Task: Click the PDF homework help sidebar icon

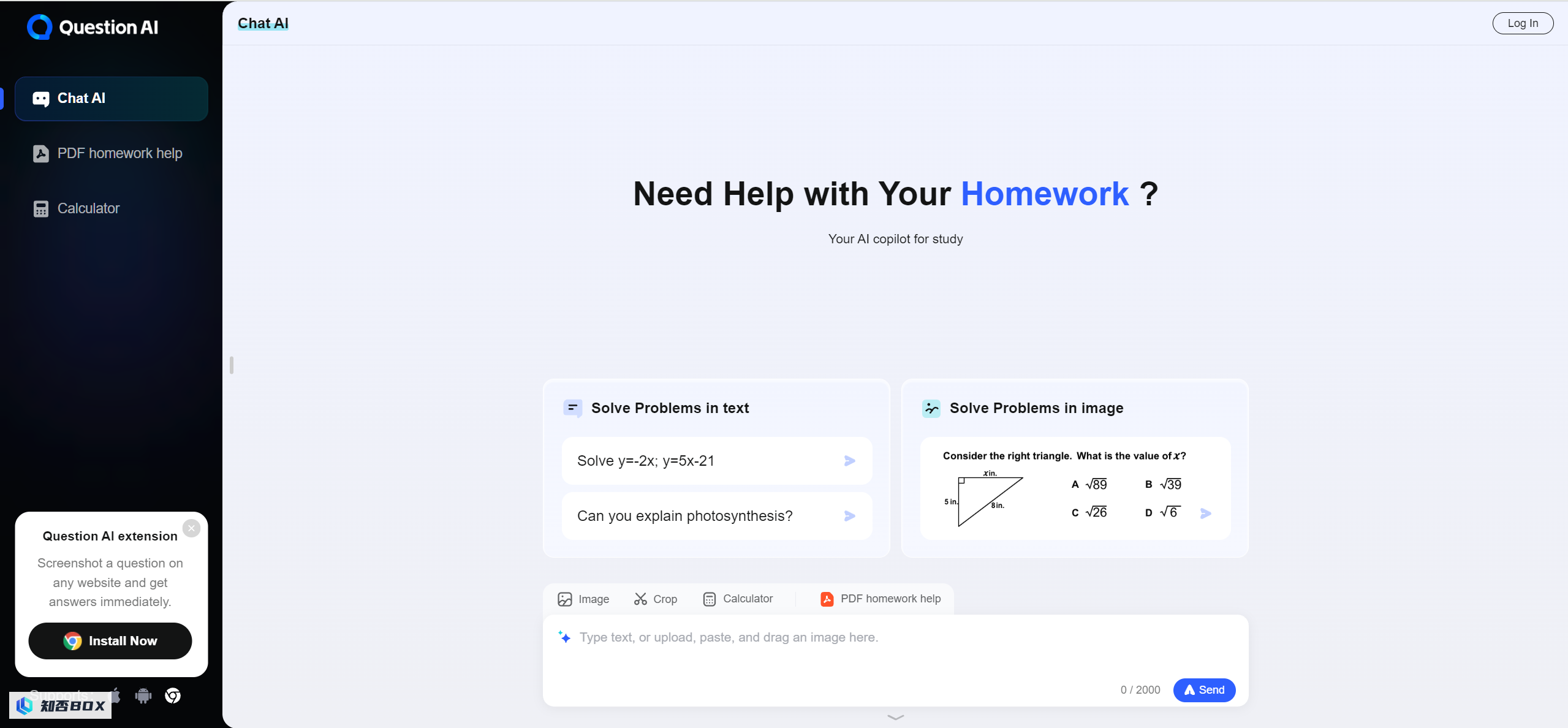Action: coord(41,153)
